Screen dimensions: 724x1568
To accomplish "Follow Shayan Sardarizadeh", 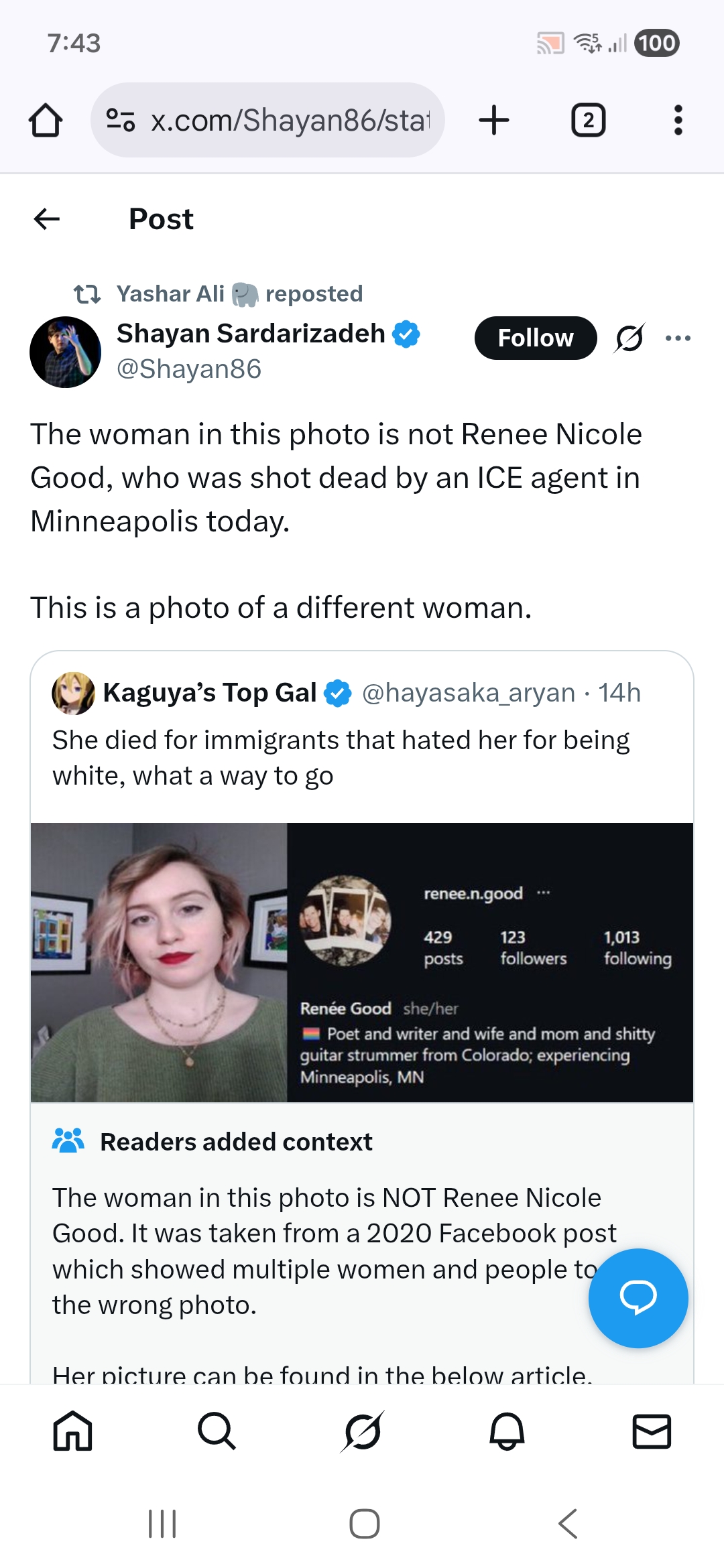I will 535,338.
